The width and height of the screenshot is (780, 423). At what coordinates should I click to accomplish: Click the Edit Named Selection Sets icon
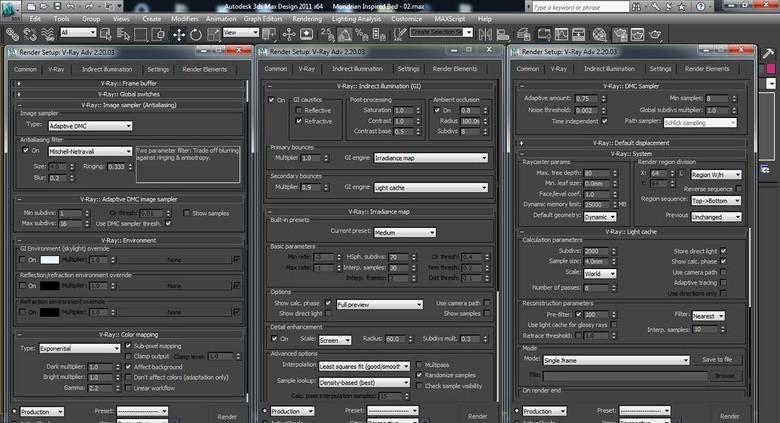(399, 34)
